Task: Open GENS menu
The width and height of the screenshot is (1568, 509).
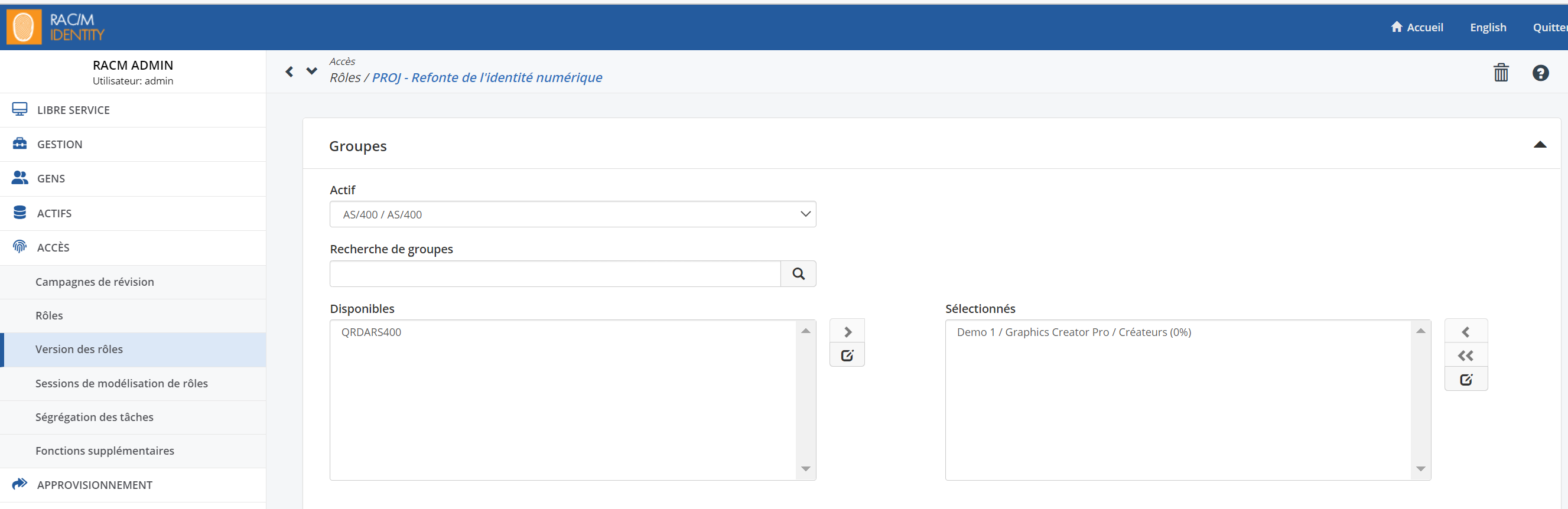Action: click(133, 179)
